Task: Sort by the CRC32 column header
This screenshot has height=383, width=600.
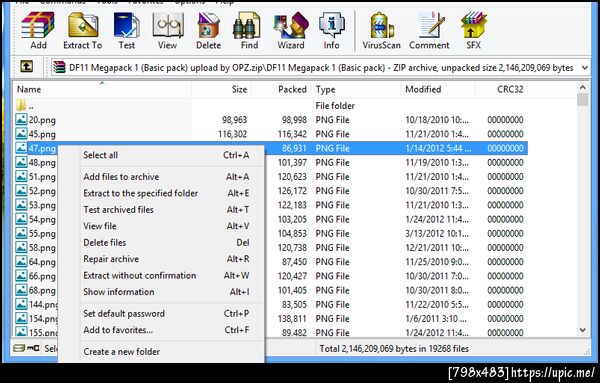Action: point(502,89)
